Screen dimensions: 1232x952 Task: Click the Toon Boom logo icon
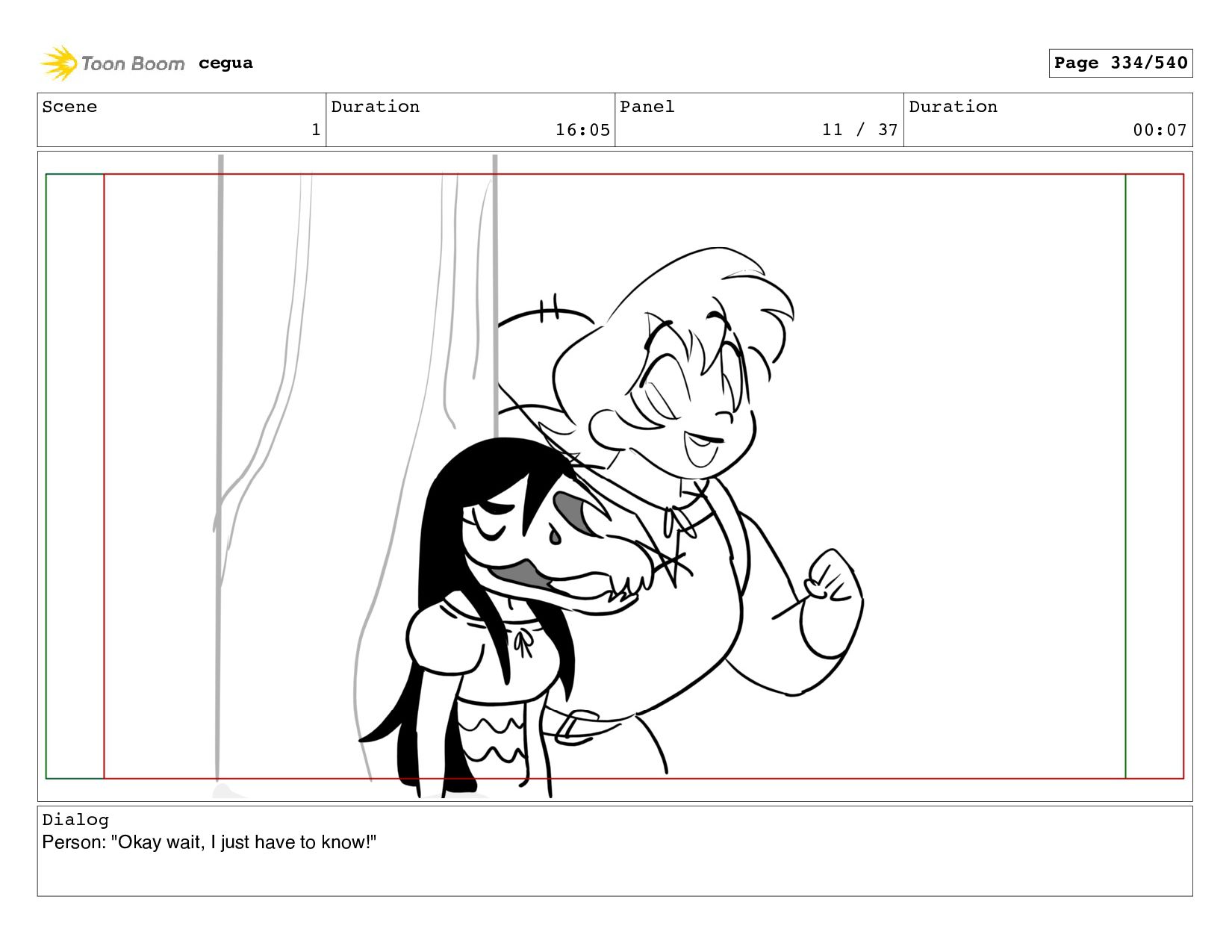point(59,63)
